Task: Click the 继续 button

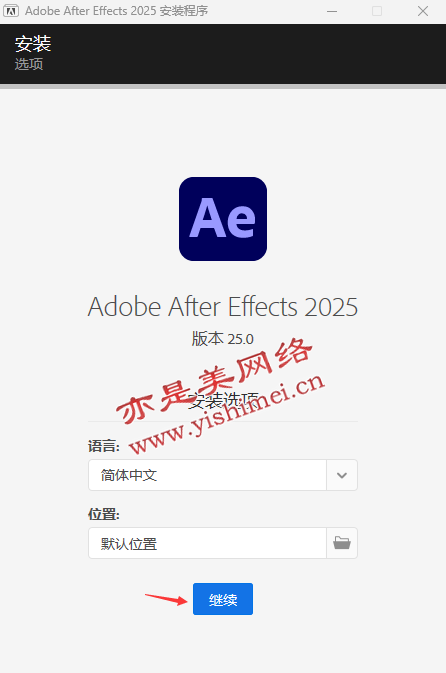Action: (x=223, y=599)
